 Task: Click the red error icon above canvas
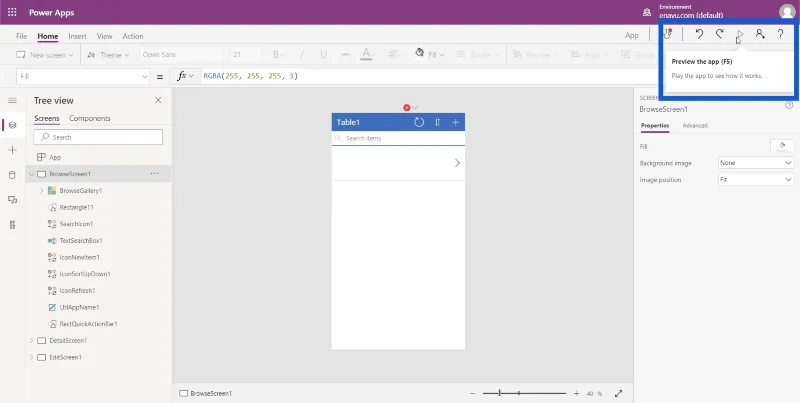coord(406,108)
